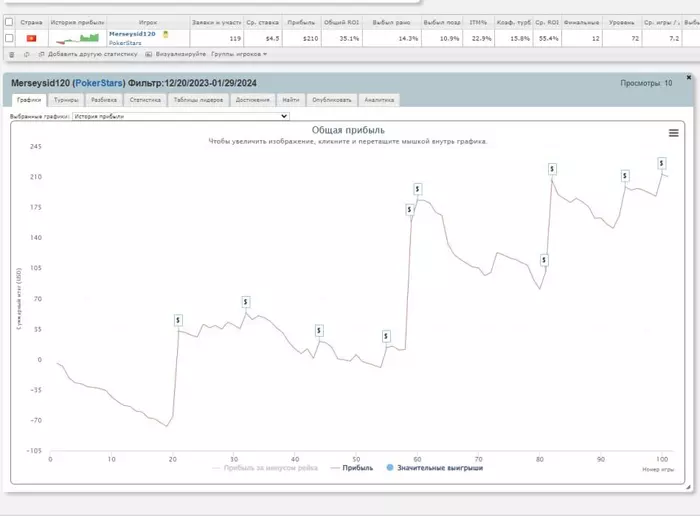This screenshot has width=700, height=516.
Task: Click the last $ marker at game 100
Action: (662, 163)
